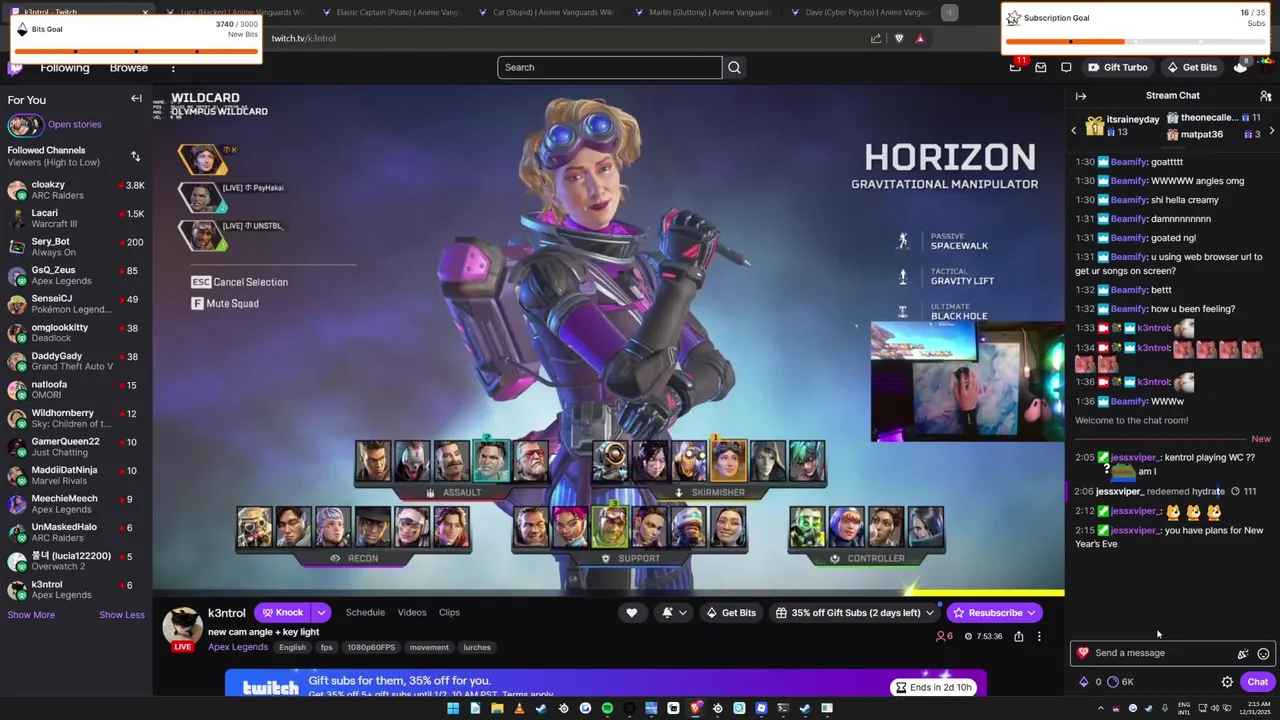Click the Steam tray icon
Screen dimensions: 1280x720
point(1147,708)
